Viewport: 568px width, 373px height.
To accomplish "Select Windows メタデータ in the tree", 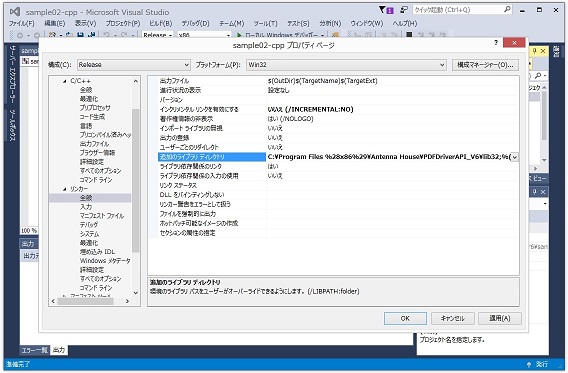I will [x=105, y=261].
